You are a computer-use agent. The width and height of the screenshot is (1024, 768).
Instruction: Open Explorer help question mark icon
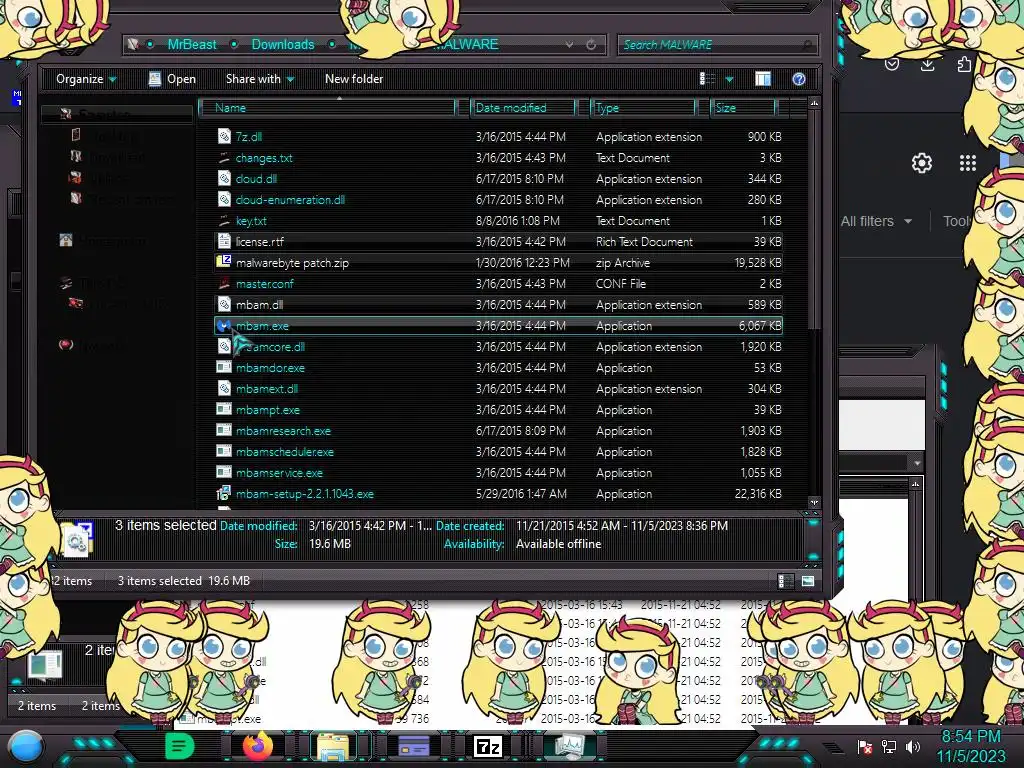[x=799, y=79]
